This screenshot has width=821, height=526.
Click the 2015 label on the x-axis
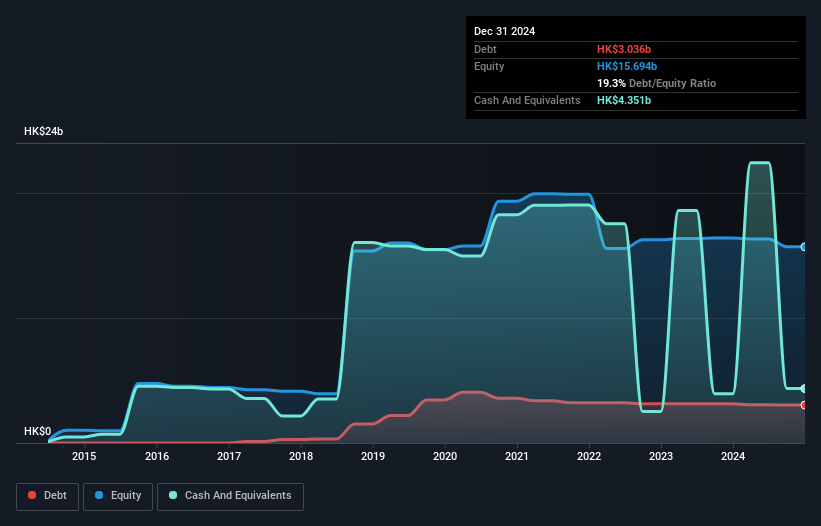[x=84, y=457]
